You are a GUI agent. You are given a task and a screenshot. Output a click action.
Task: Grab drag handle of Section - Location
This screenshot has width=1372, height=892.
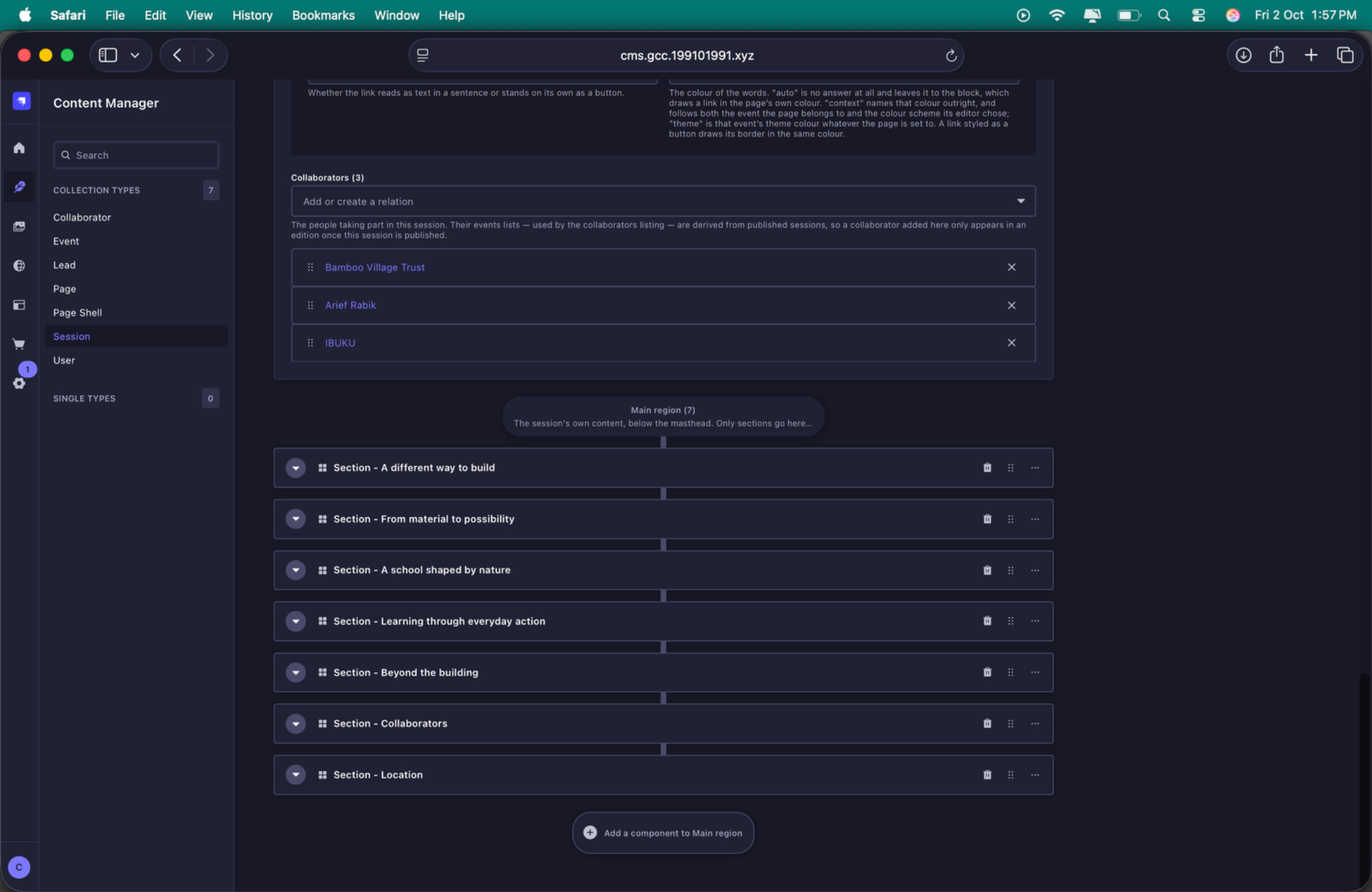pyautogui.click(x=1011, y=775)
